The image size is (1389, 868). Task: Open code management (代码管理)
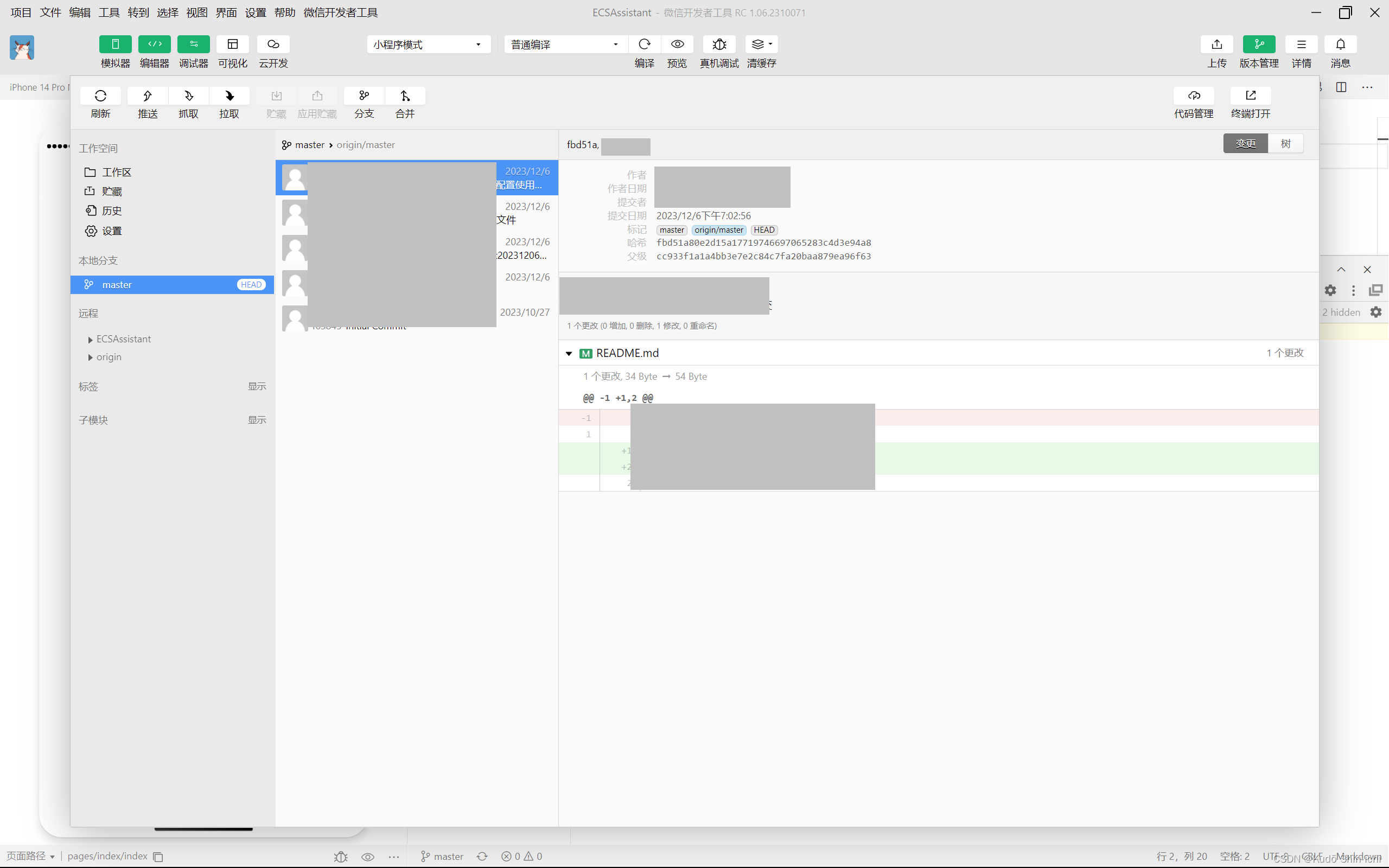coord(1194,96)
